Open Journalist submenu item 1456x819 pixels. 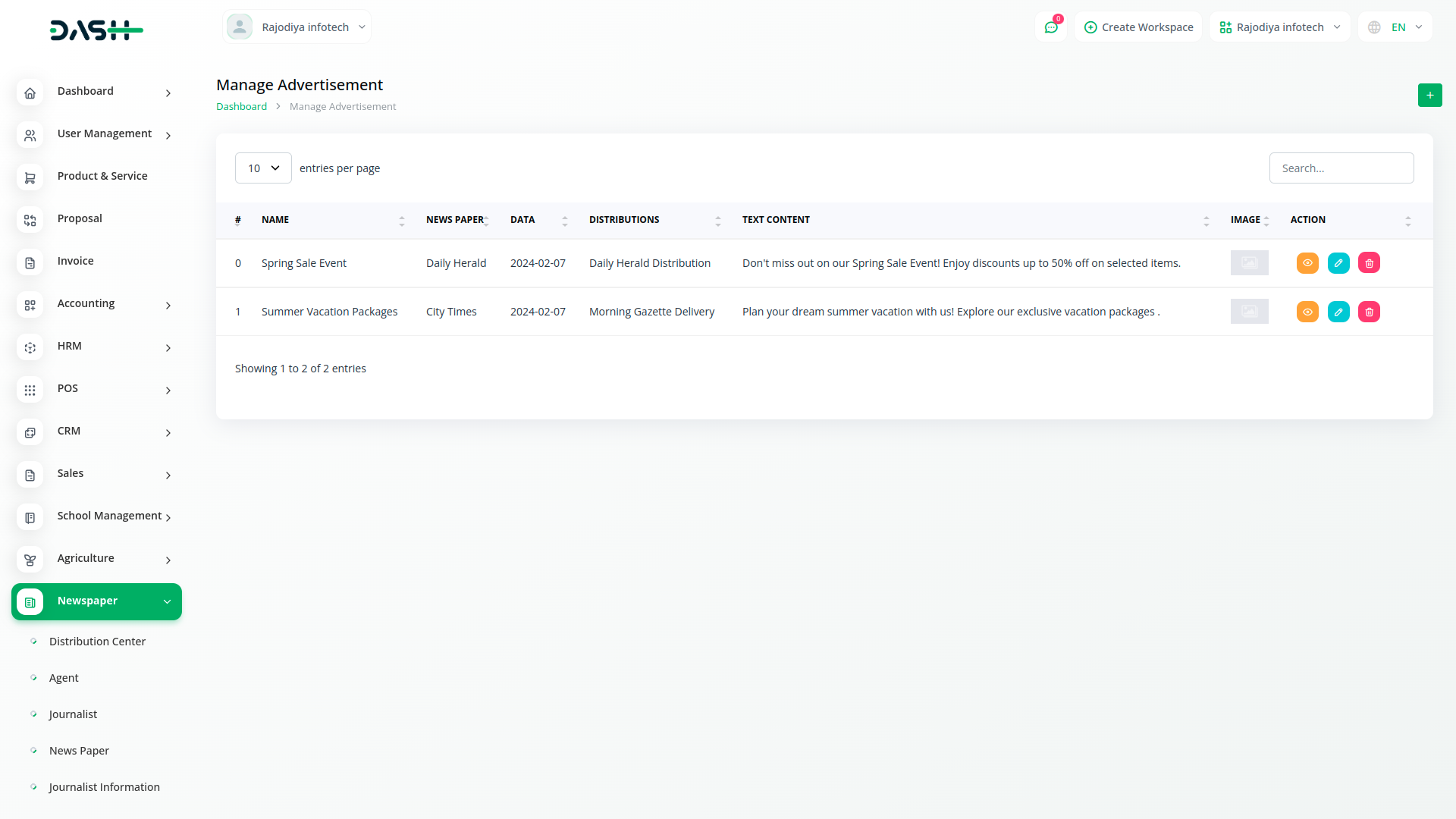(x=73, y=714)
